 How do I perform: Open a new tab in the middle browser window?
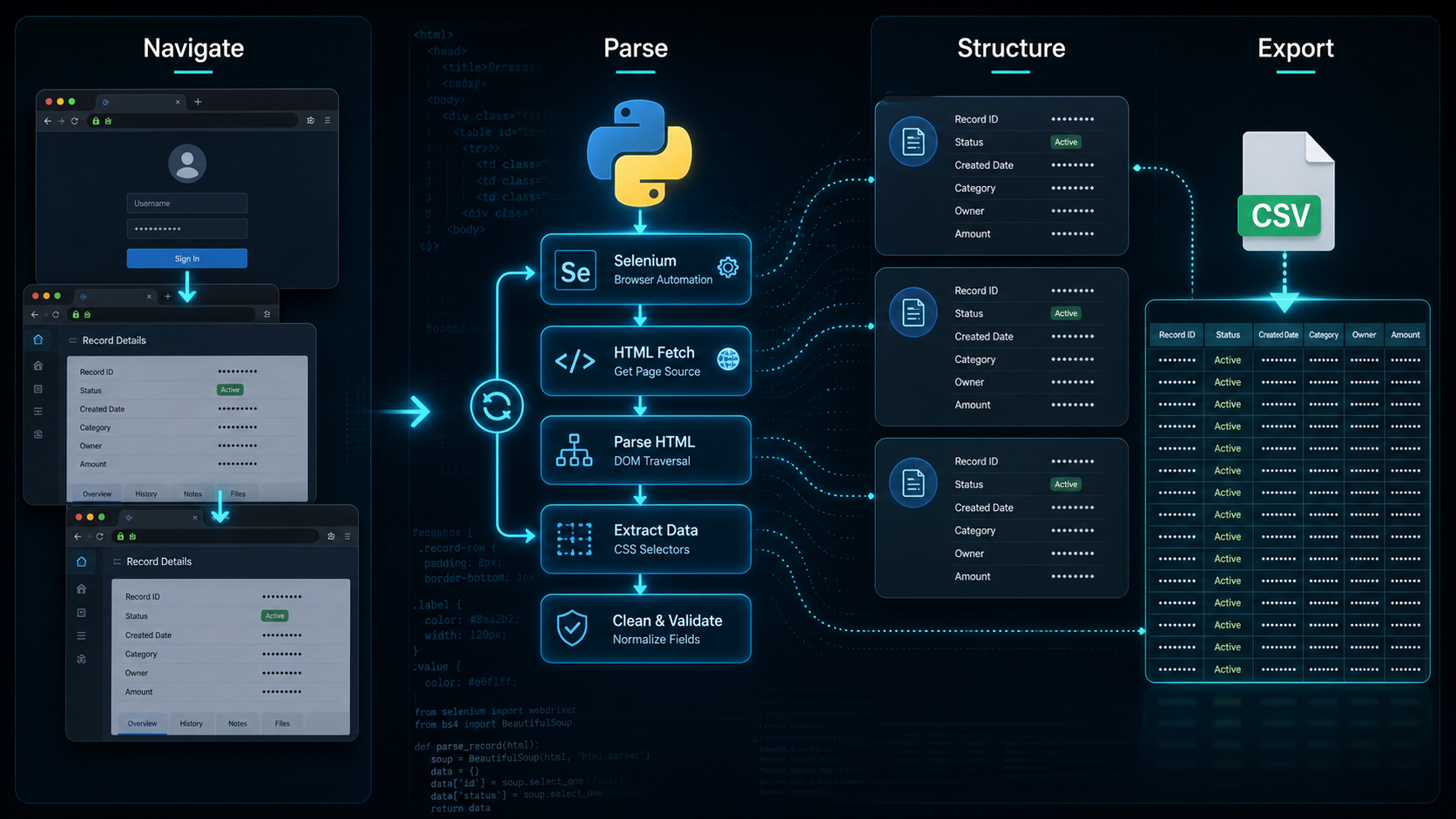168,296
